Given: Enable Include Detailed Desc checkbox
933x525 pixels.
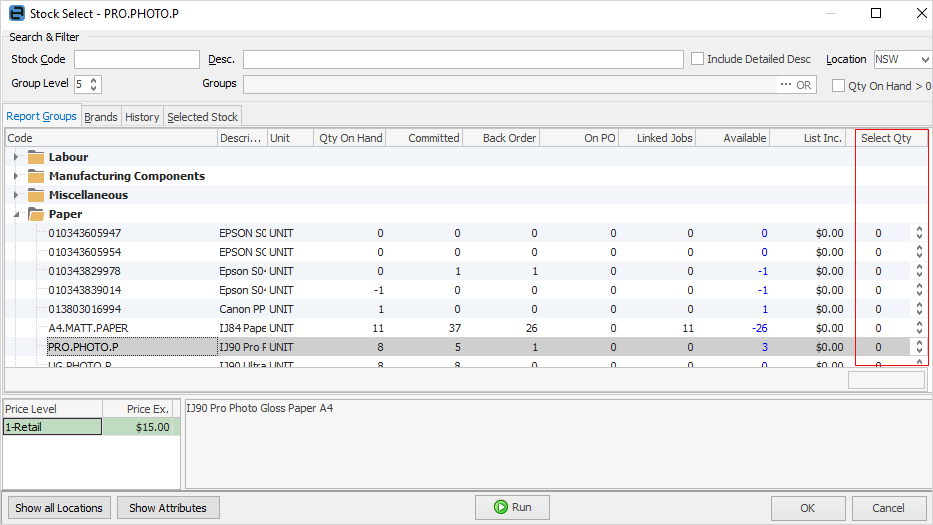Looking at the screenshot, I should click(x=697, y=59).
